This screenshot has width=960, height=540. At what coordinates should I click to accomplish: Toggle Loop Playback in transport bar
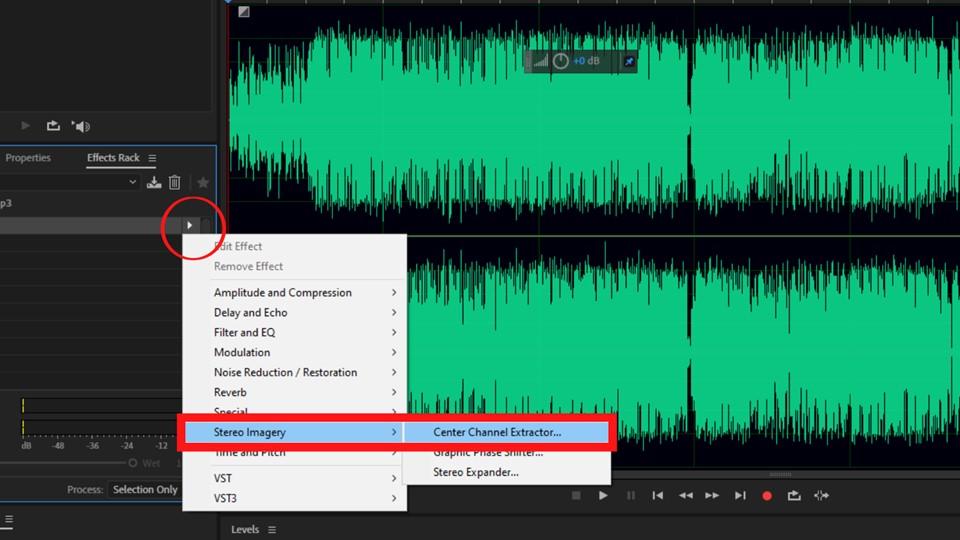coord(794,495)
